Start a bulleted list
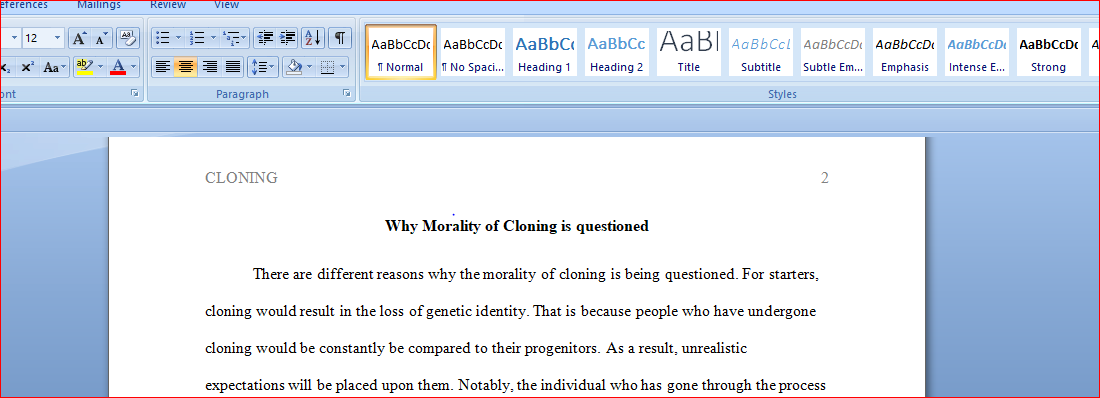Viewport: 1100px width, 398px height. point(162,38)
